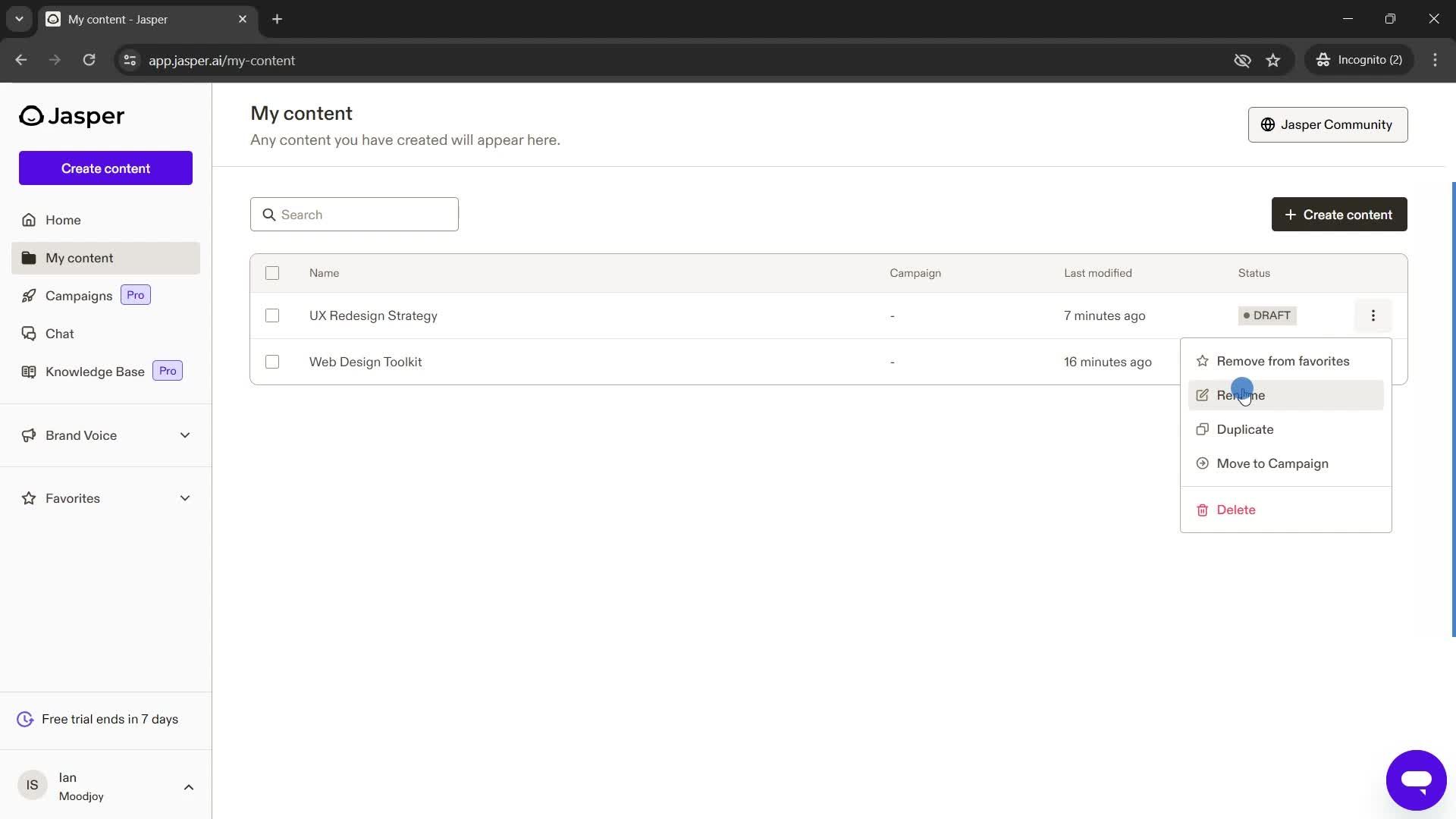Screen dimensions: 1456x819
Task: Toggle checkbox for Web Design Toolkit row
Action: tap(271, 361)
